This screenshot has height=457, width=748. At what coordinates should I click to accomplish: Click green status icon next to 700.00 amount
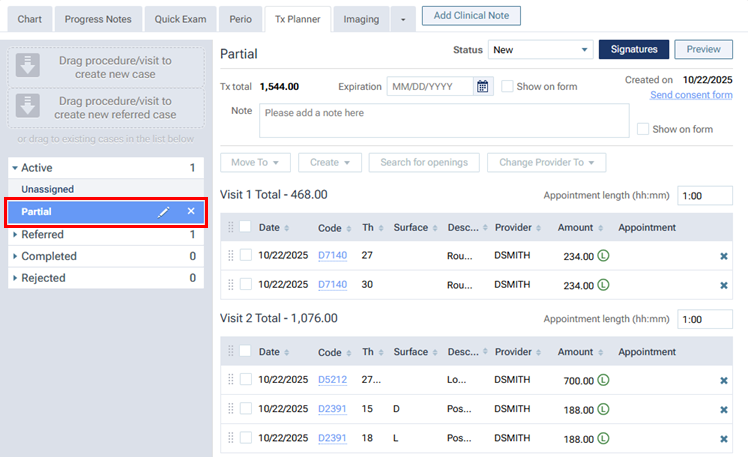click(x=604, y=381)
